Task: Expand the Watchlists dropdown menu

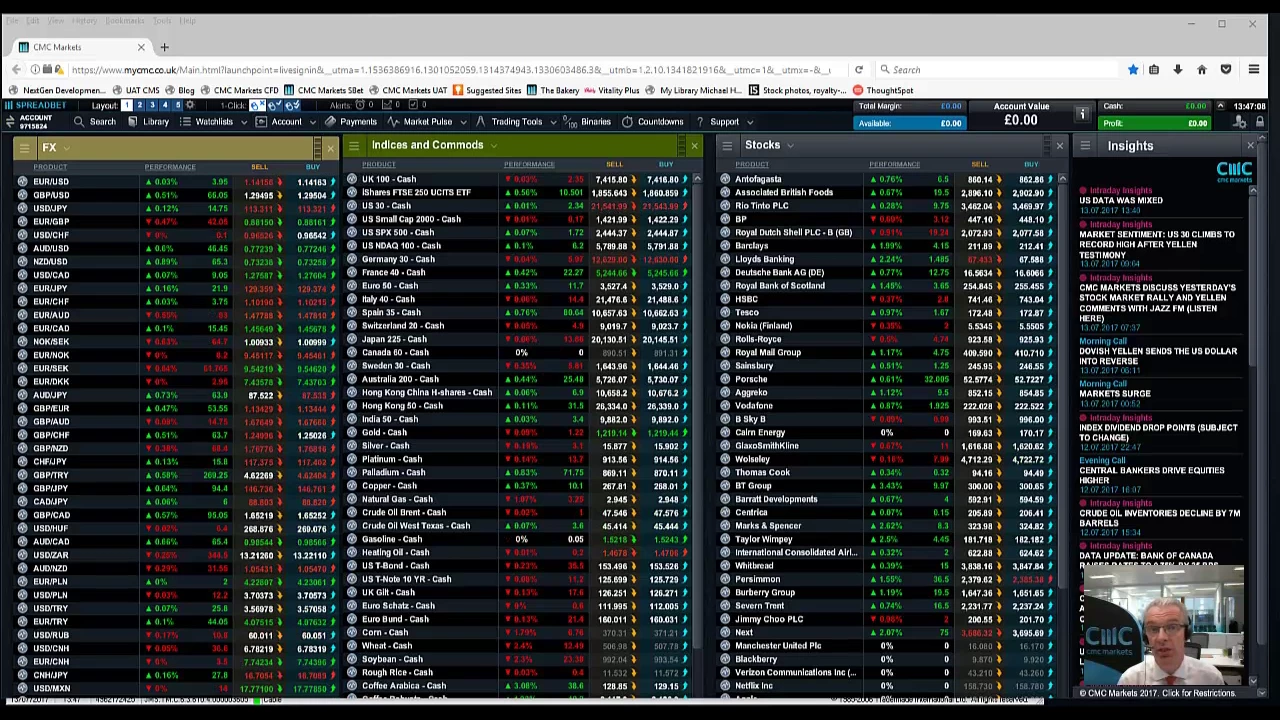Action: (244, 122)
